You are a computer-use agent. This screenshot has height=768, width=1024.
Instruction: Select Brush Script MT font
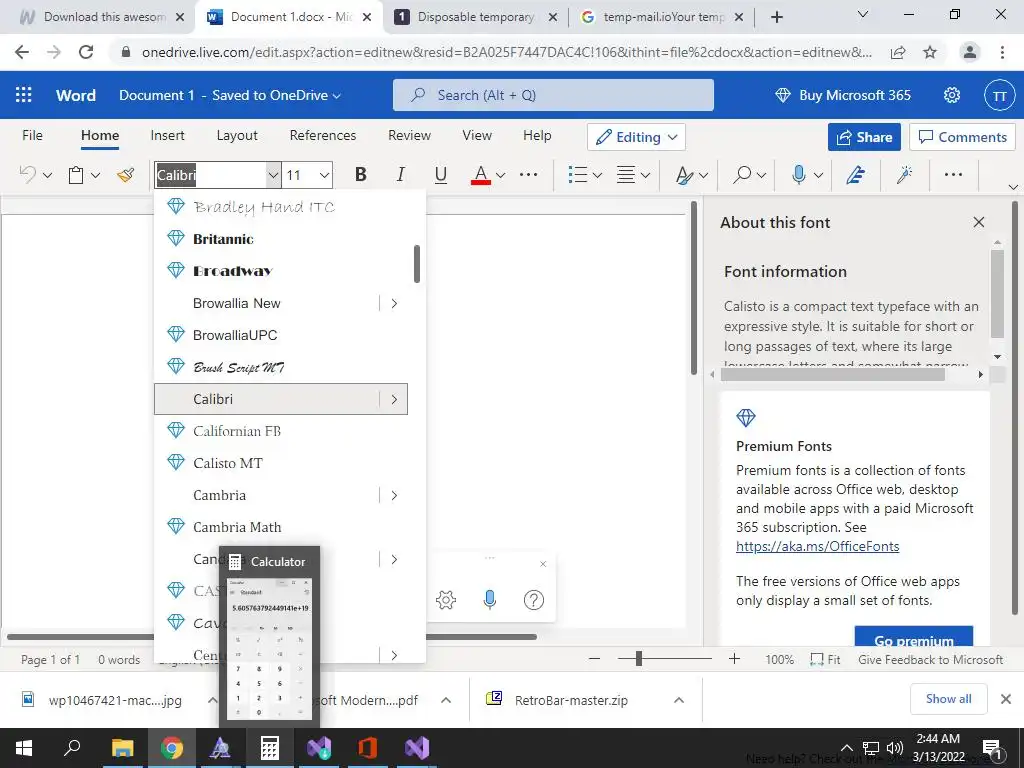(281, 367)
